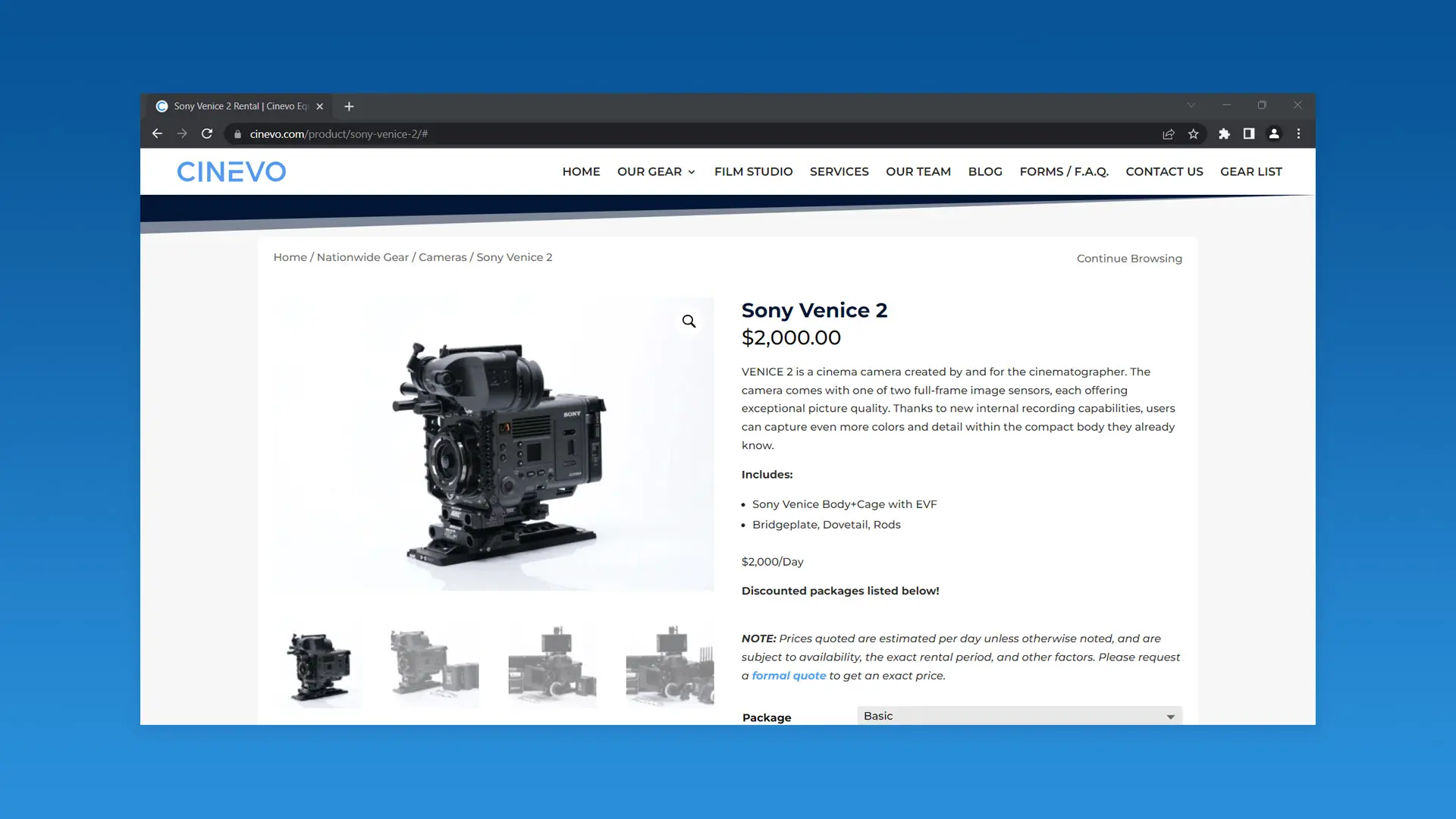Click 'Sony Venice Body+Cage with EVF' bullet
Image resolution: width=1456 pixels, height=819 pixels.
point(844,504)
